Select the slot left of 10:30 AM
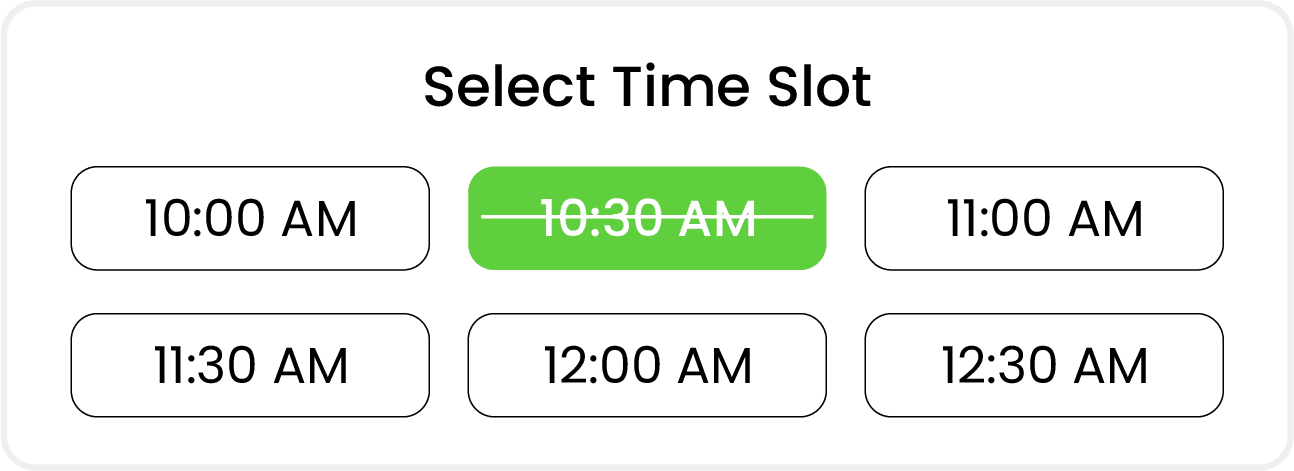 coord(250,218)
